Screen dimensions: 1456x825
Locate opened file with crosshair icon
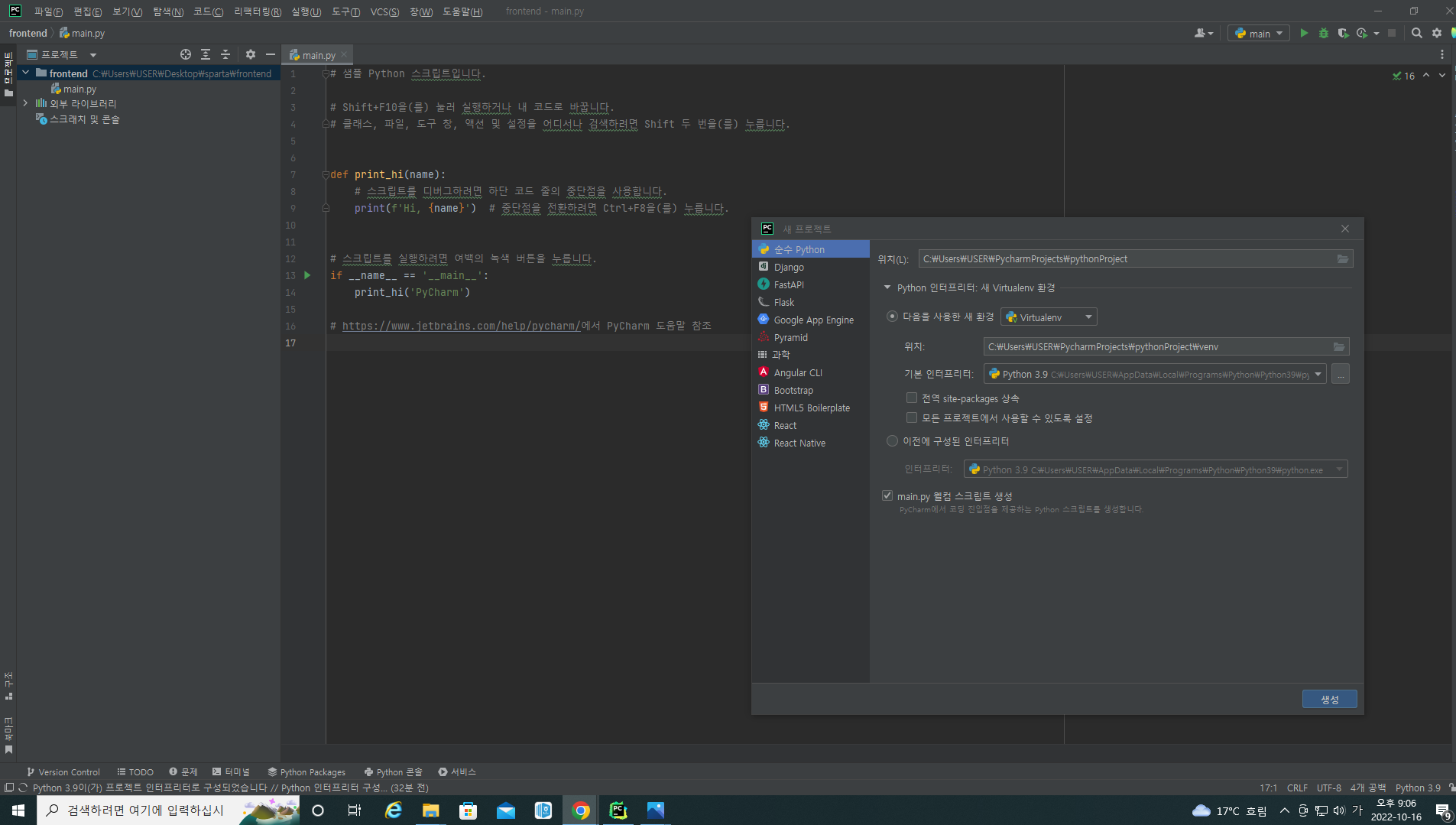click(x=186, y=54)
